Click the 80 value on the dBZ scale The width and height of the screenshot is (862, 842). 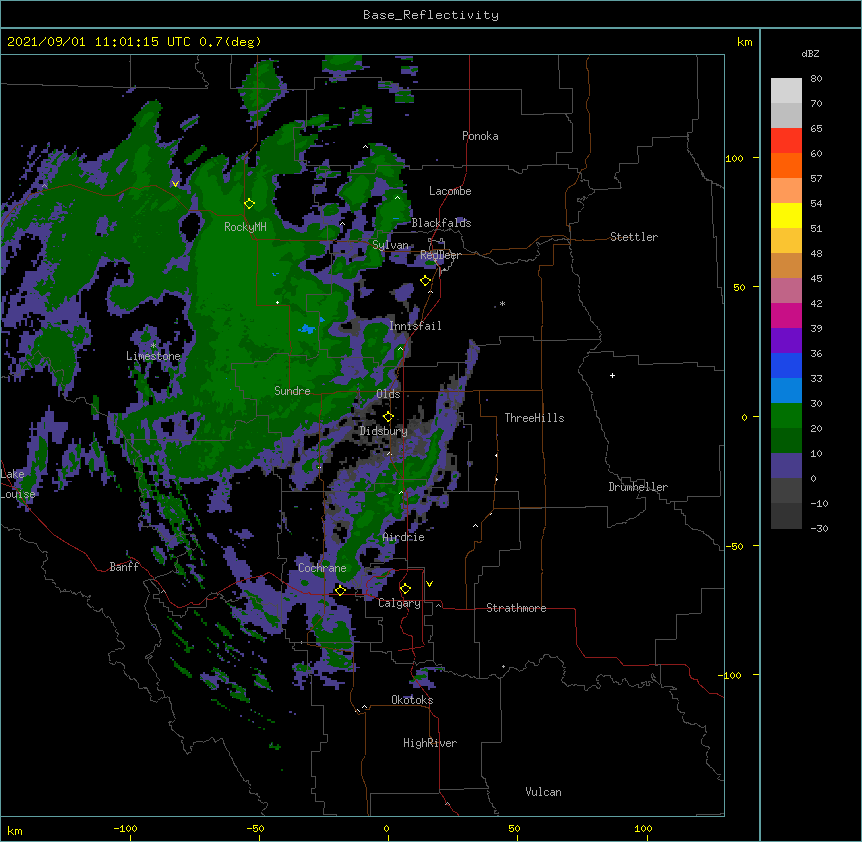point(816,79)
